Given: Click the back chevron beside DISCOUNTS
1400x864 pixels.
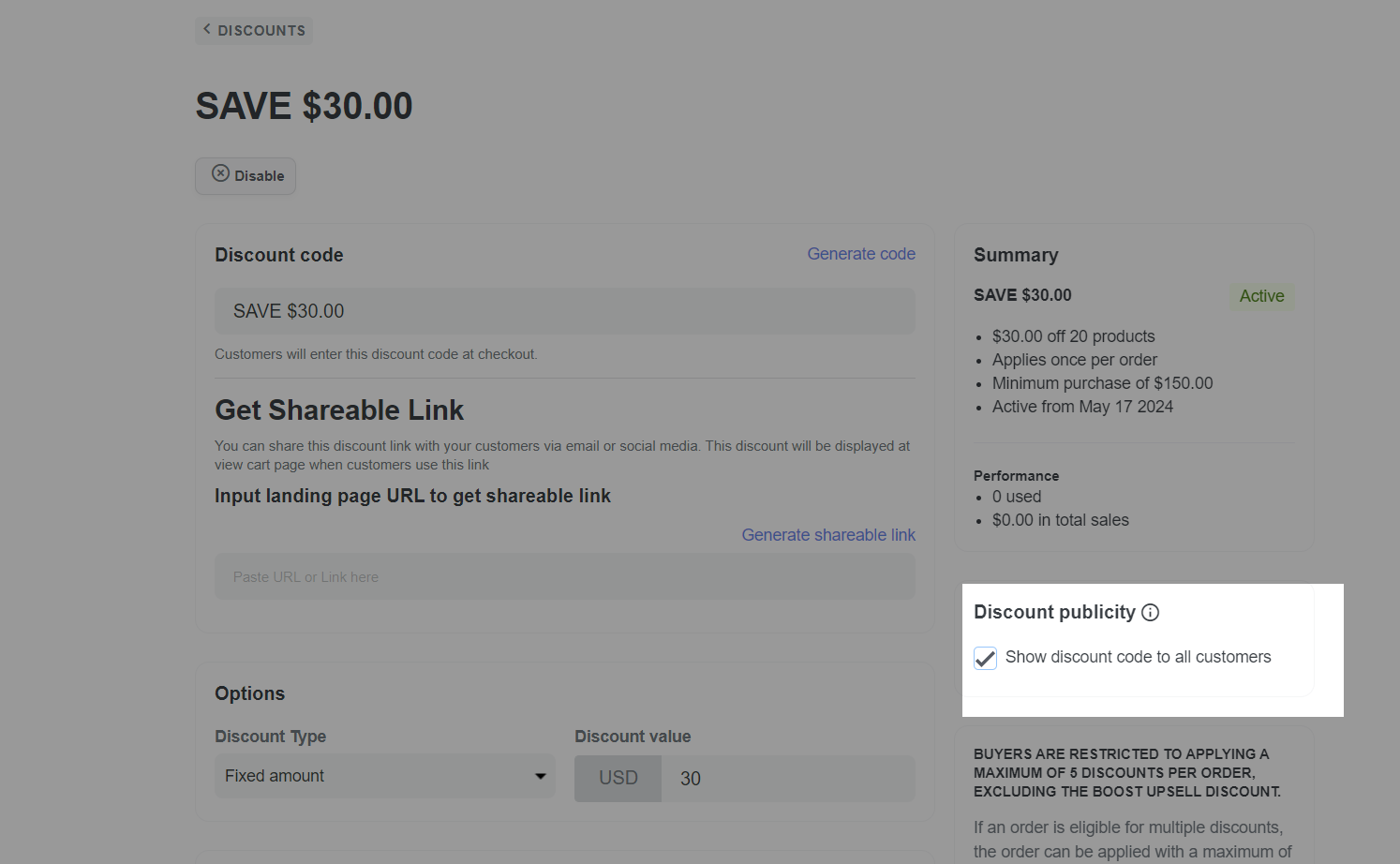Looking at the screenshot, I should pyautogui.click(x=206, y=29).
